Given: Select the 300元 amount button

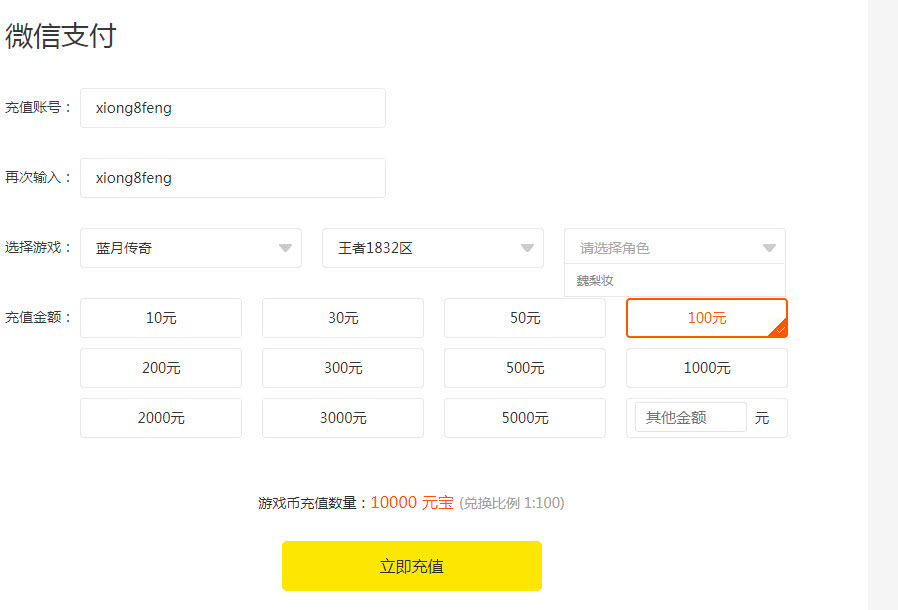Looking at the screenshot, I should (342, 368).
